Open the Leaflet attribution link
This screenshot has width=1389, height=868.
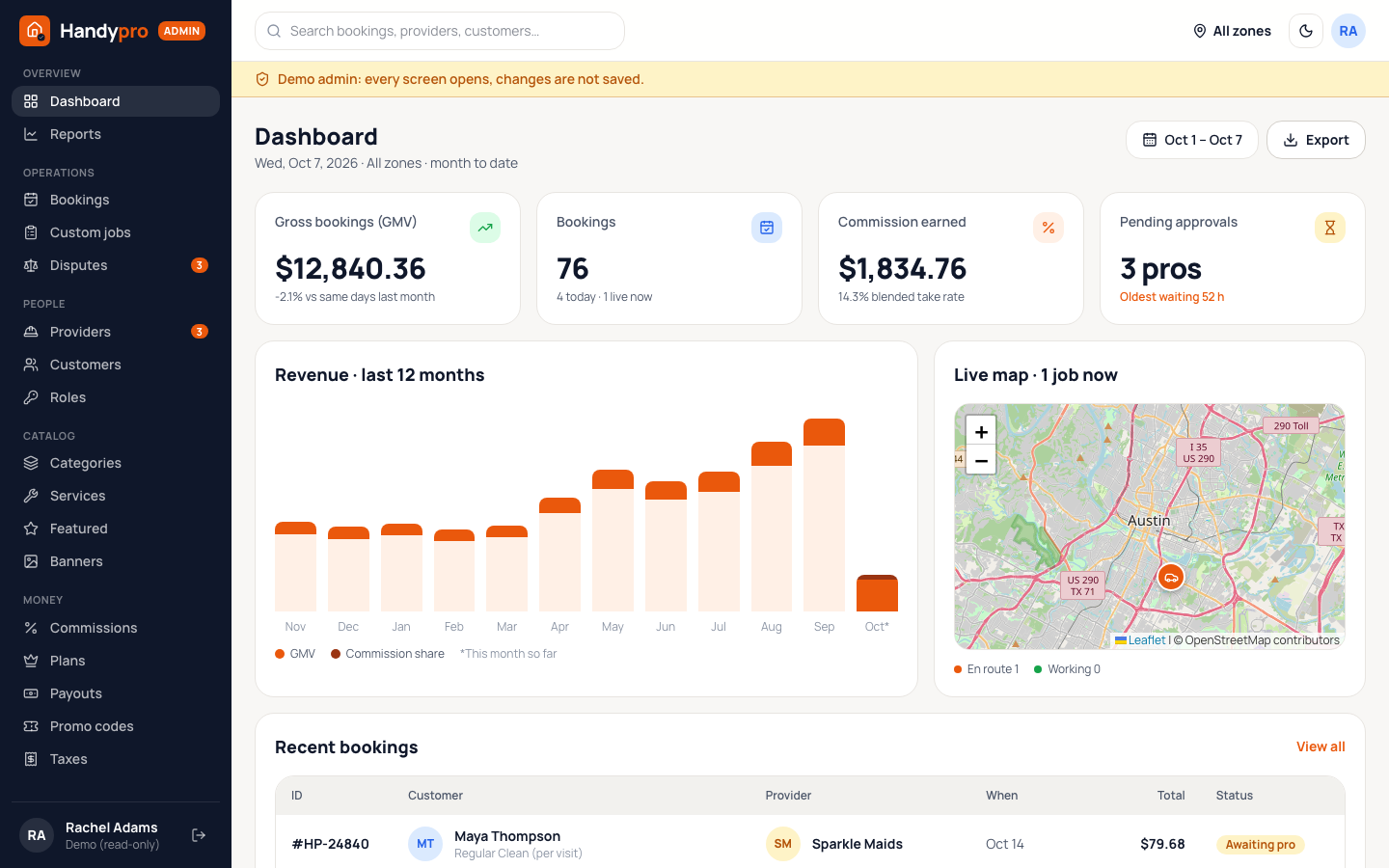(1140, 640)
